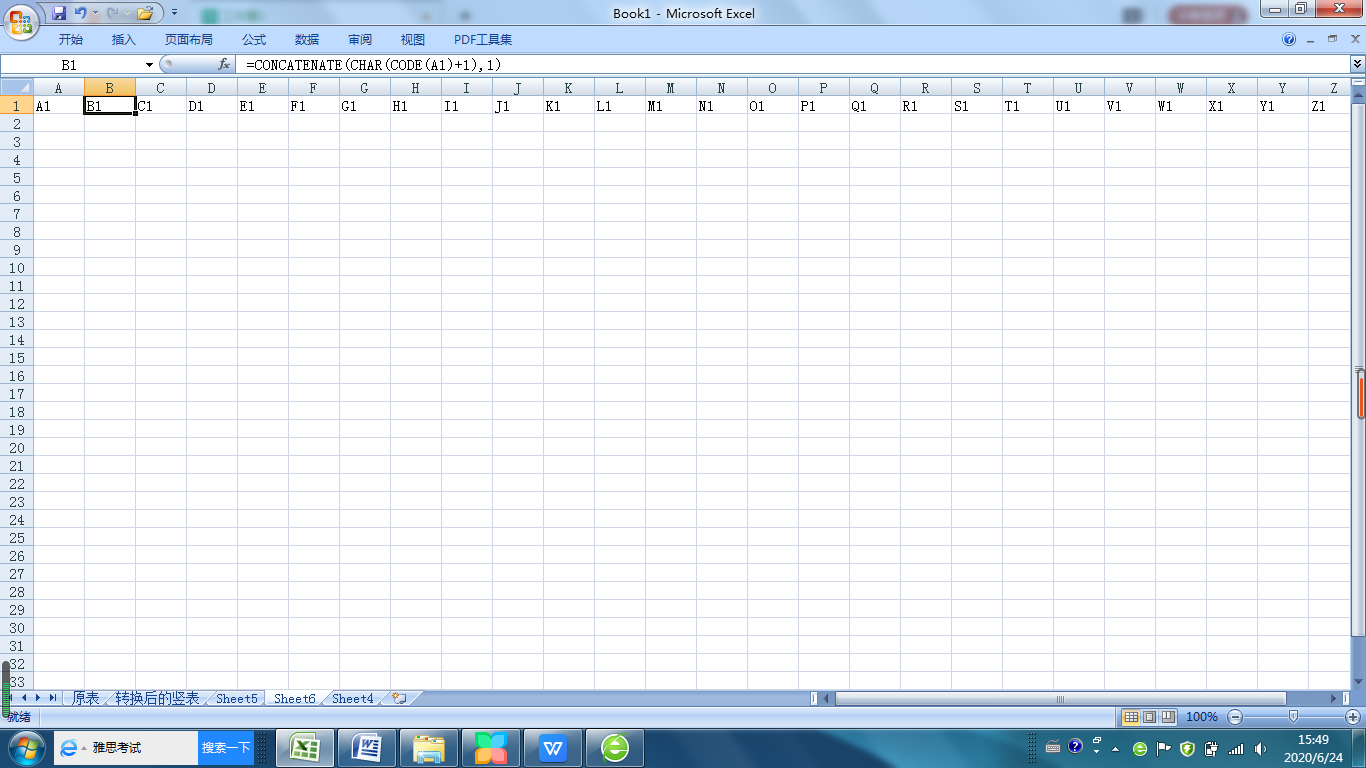
Task: Click the Open folder icon in Quick Access
Action: point(145,13)
